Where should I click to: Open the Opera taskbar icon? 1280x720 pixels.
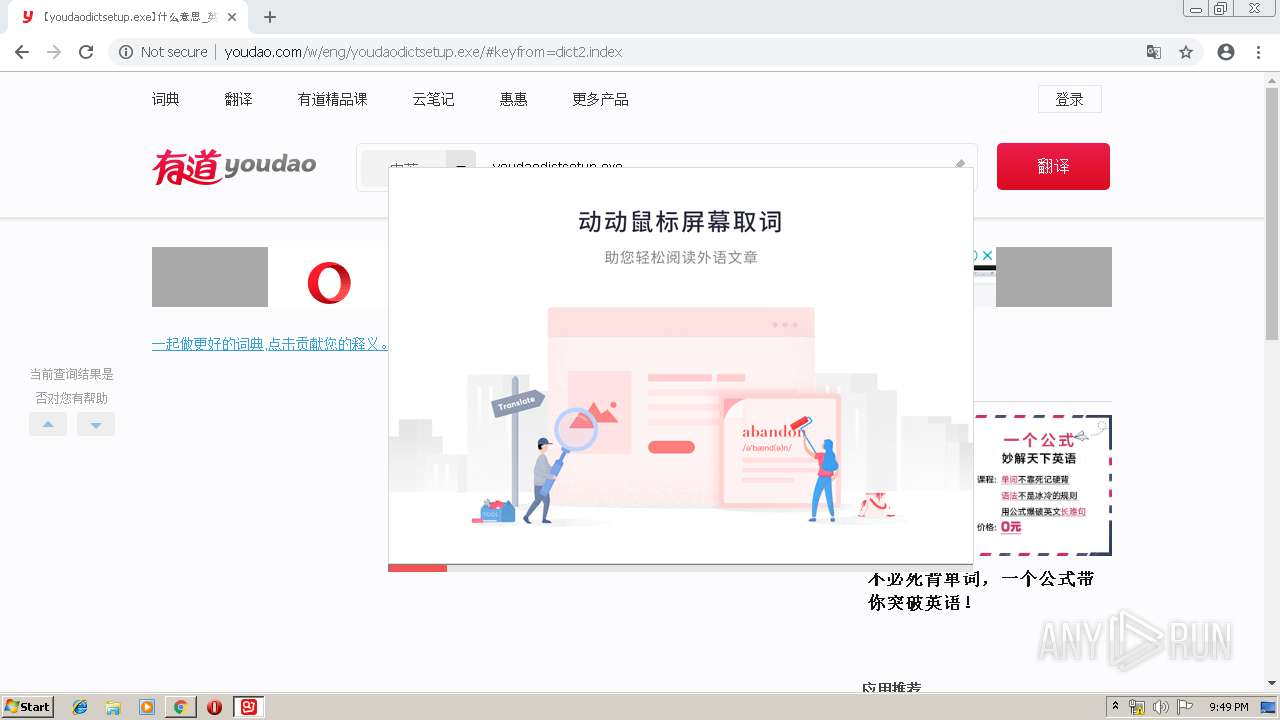pos(214,707)
